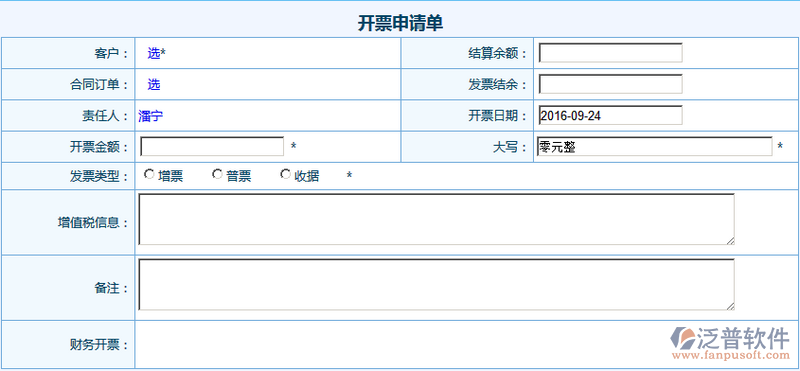
Task: Click the 开票申请单 form title
Action: click(x=400, y=23)
